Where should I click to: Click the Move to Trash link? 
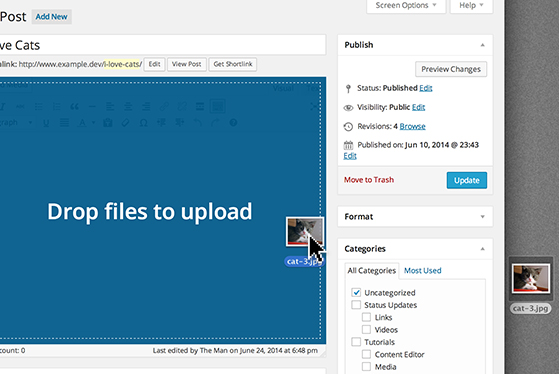369,180
